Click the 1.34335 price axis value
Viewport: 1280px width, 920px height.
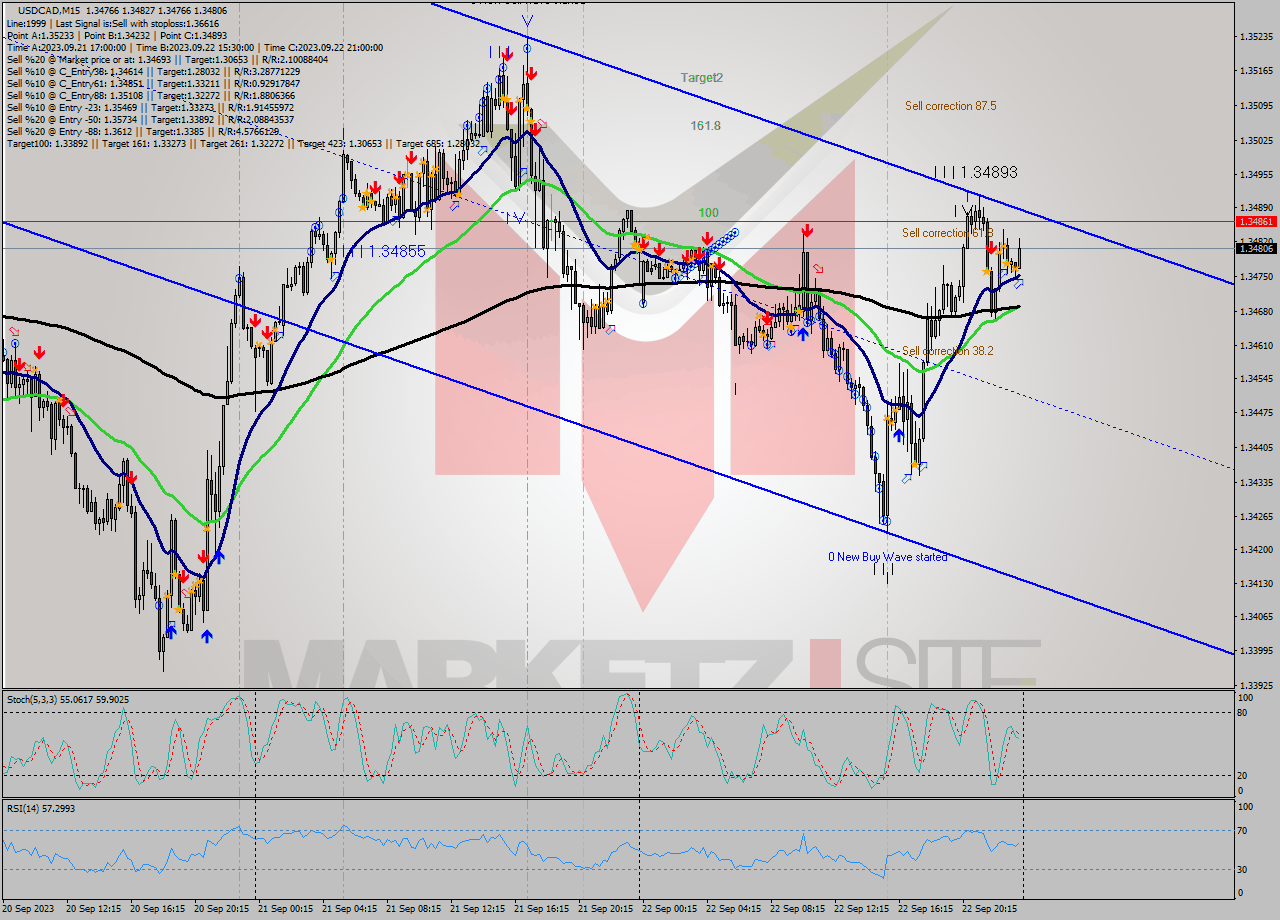click(1256, 482)
